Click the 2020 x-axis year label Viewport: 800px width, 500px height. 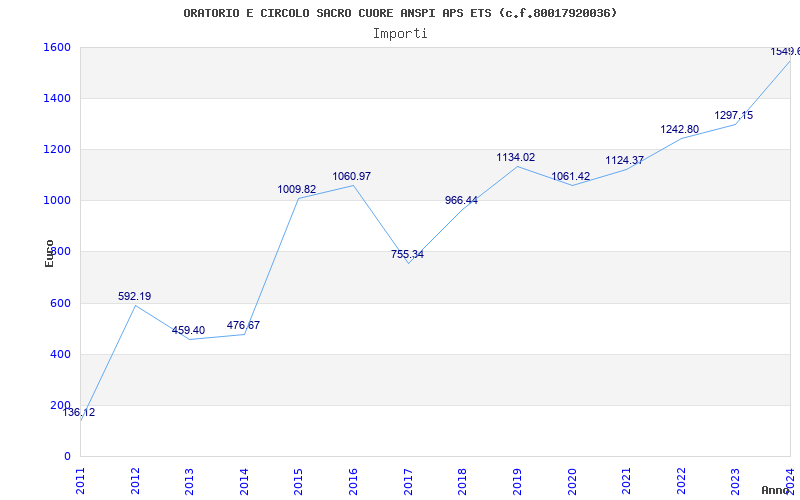(x=571, y=481)
